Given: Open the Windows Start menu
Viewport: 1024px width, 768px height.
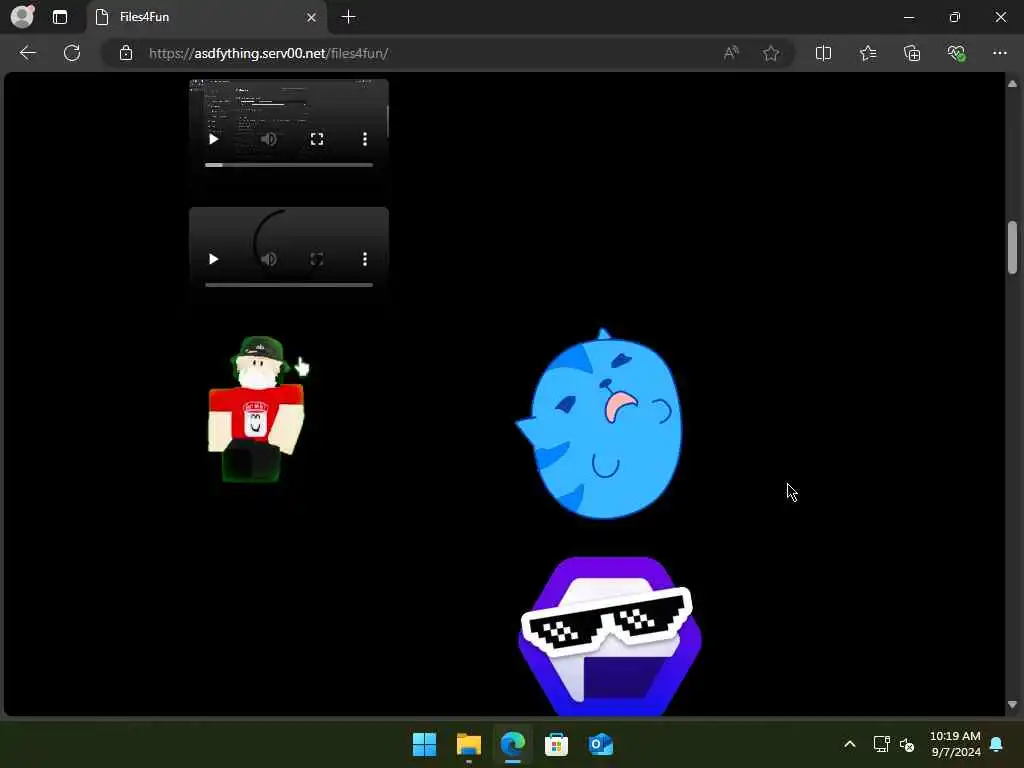Looking at the screenshot, I should click(x=424, y=744).
